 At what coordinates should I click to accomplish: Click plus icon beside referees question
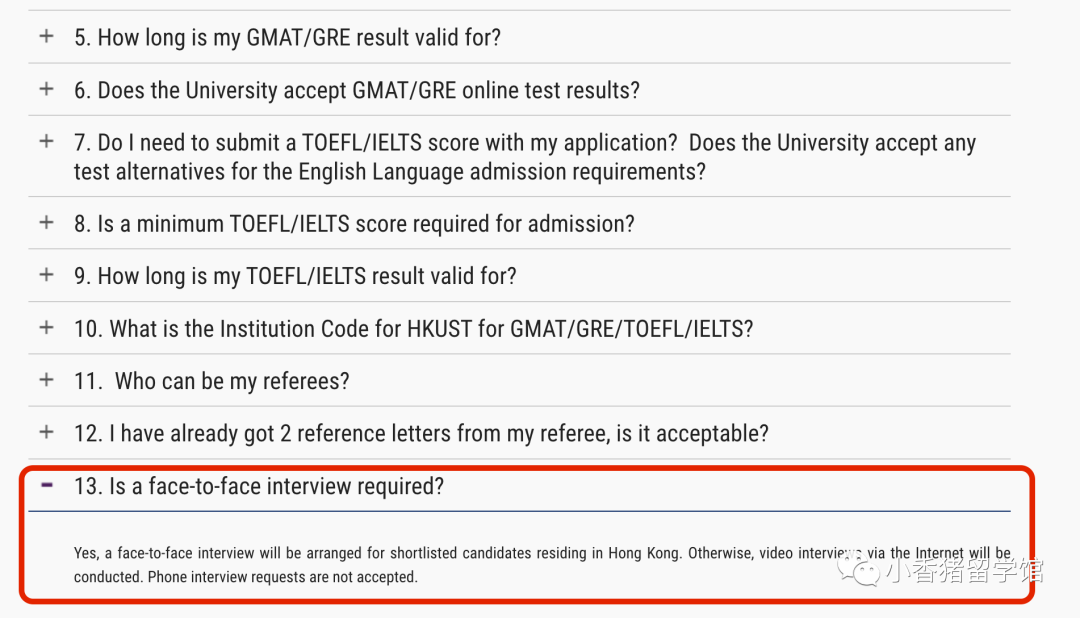46,380
